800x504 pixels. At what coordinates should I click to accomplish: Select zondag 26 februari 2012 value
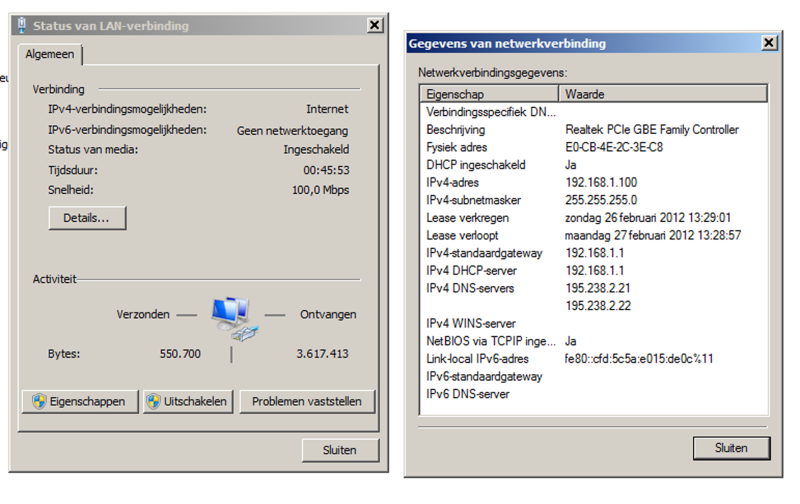[x=648, y=218]
